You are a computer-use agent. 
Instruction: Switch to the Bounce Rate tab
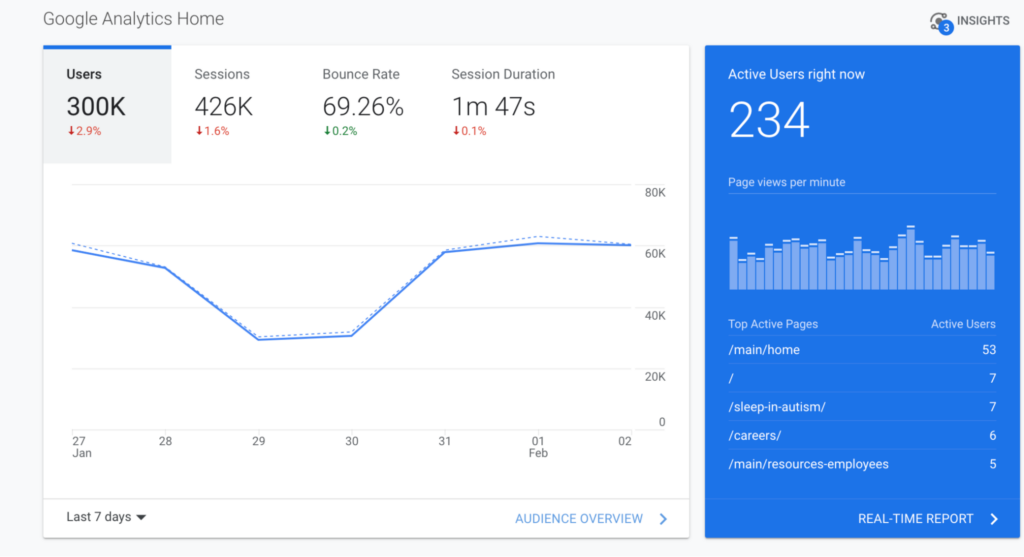click(362, 104)
